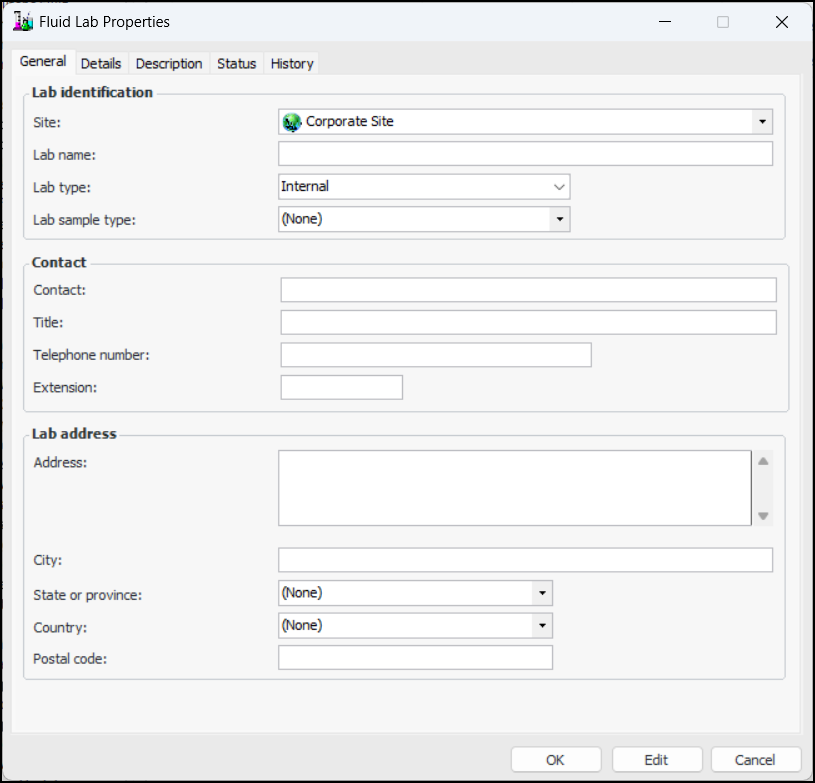The width and height of the screenshot is (815, 783).
Task: Switch to the Details tab
Action: [x=101, y=63]
